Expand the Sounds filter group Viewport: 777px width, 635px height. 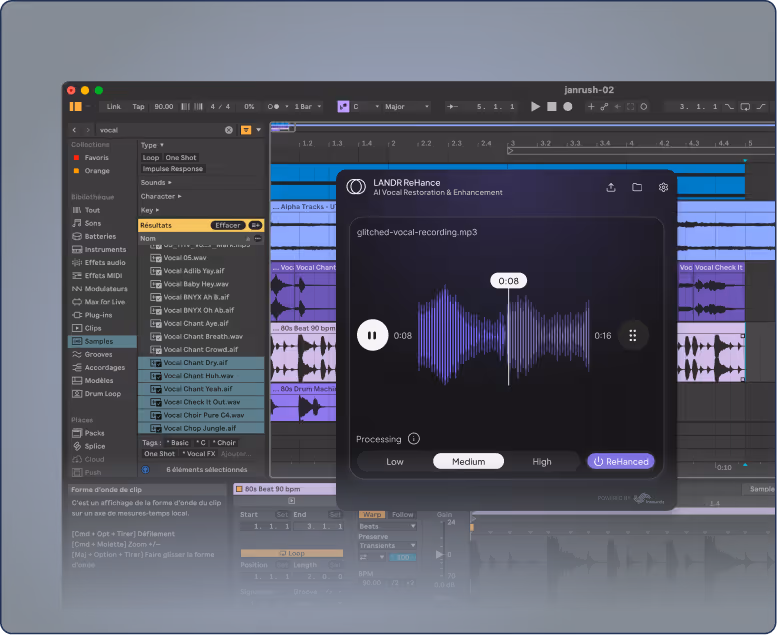[x=156, y=182]
